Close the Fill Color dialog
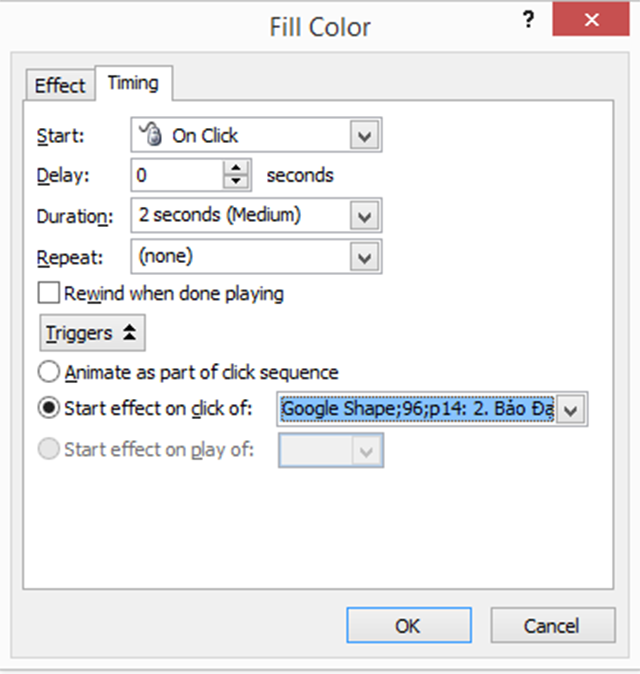Screen dimensions: 640x674 [591, 19]
